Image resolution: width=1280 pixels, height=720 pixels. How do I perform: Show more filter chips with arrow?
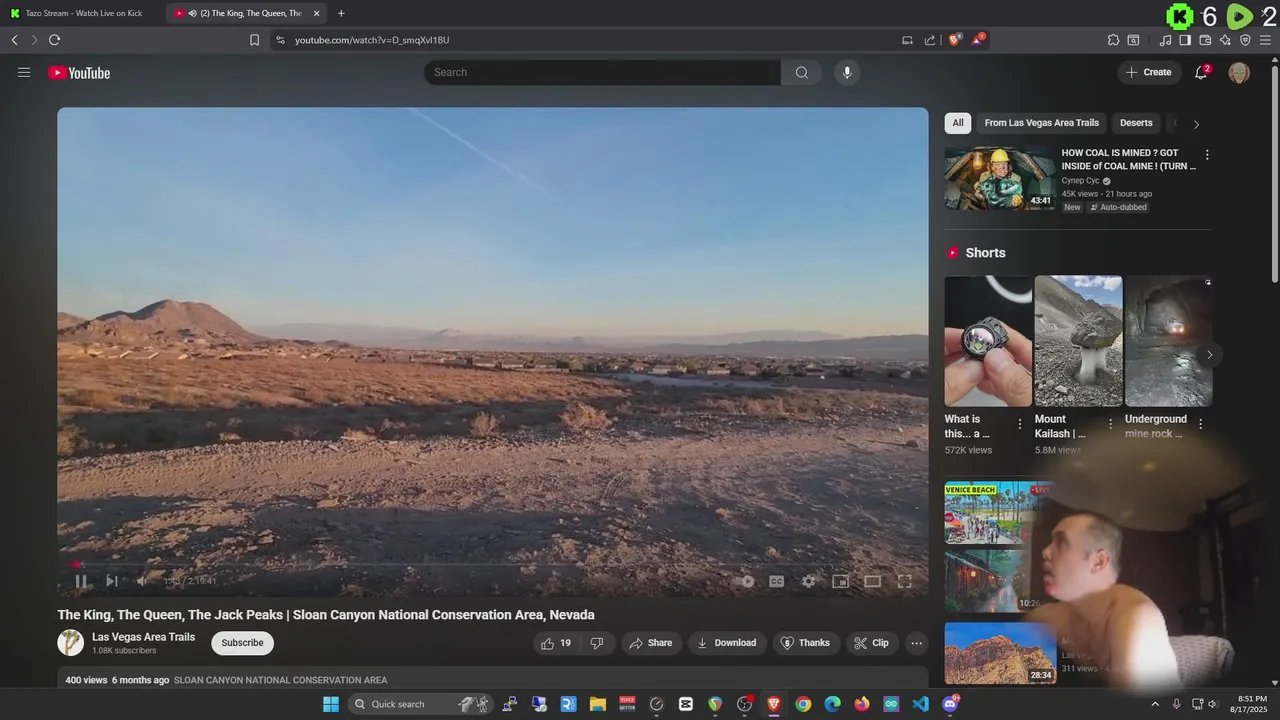(x=1196, y=124)
